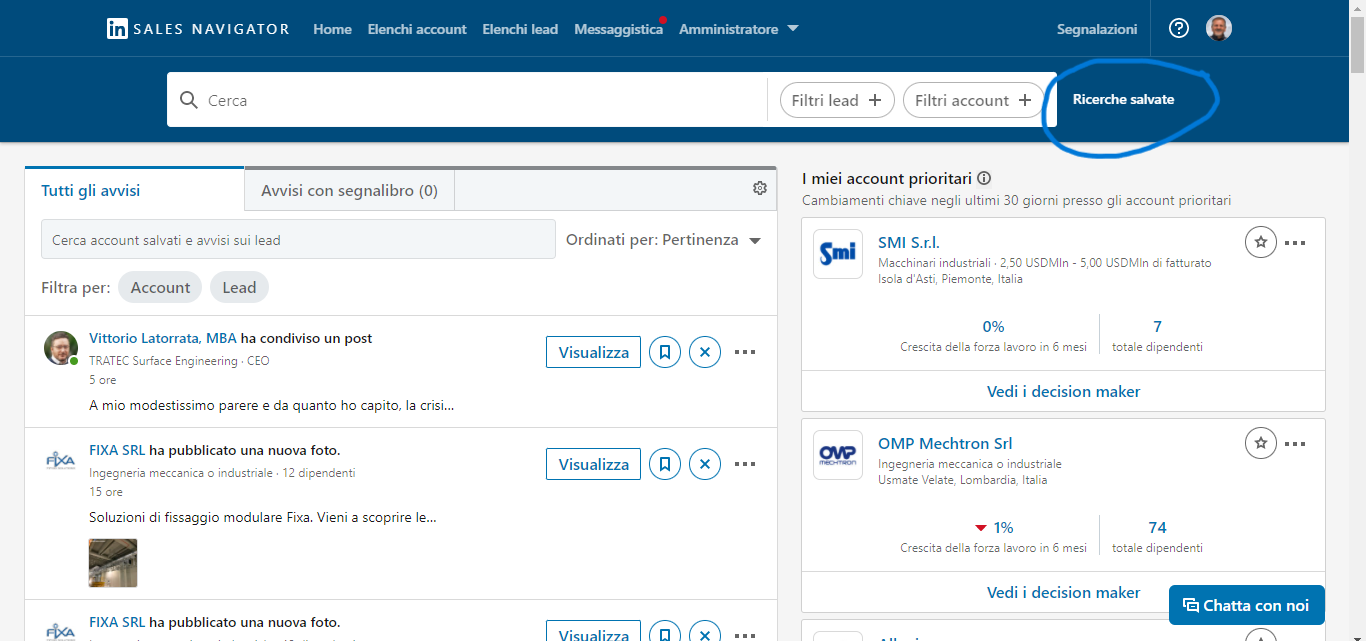Open Ricerche salvate saved searches
This screenshot has width=1366, height=641.
click(1123, 99)
